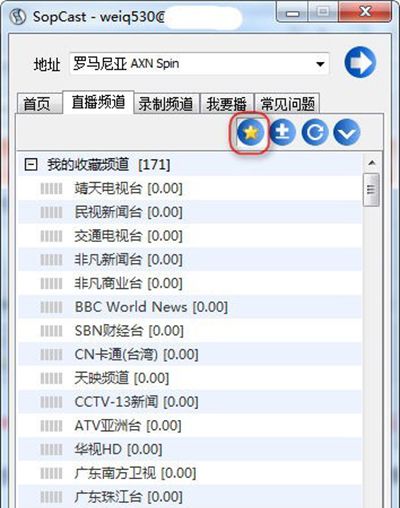Click signal bars icon beside BBC World News
Screen dimensions: 400x508
(x=51, y=307)
